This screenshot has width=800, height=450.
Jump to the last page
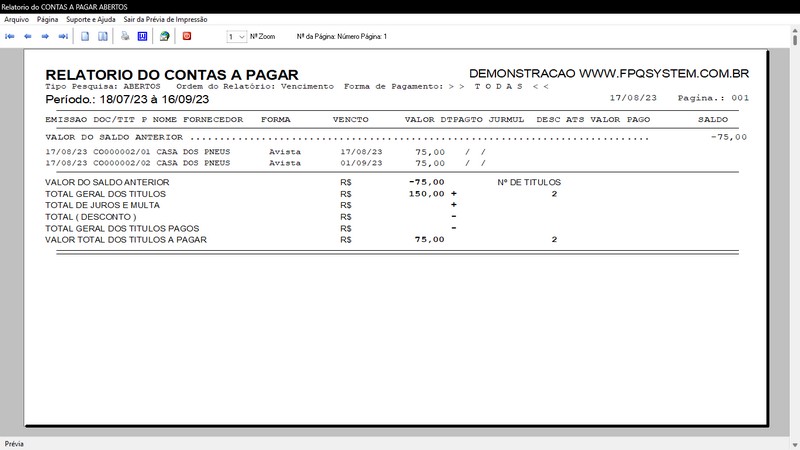63,36
